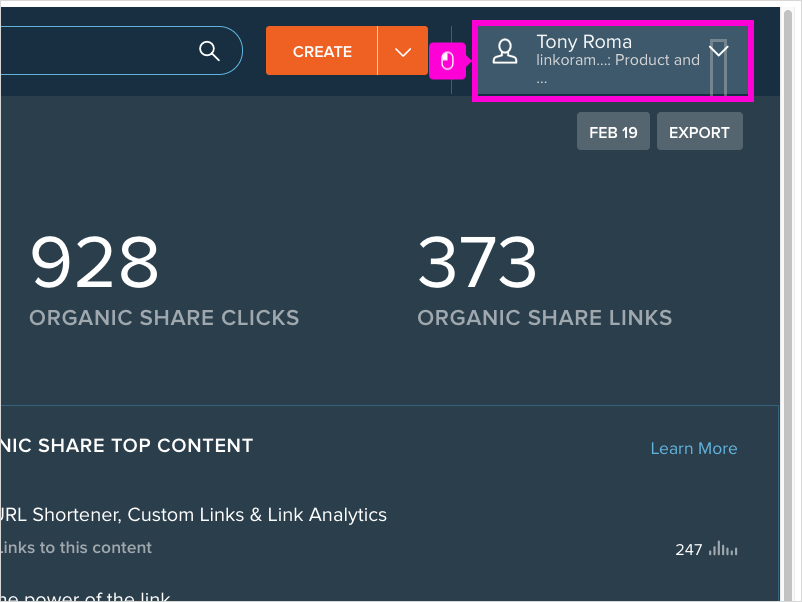802x602 pixels.
Task: Click the EXPORT button
Action: pos(700,131)
